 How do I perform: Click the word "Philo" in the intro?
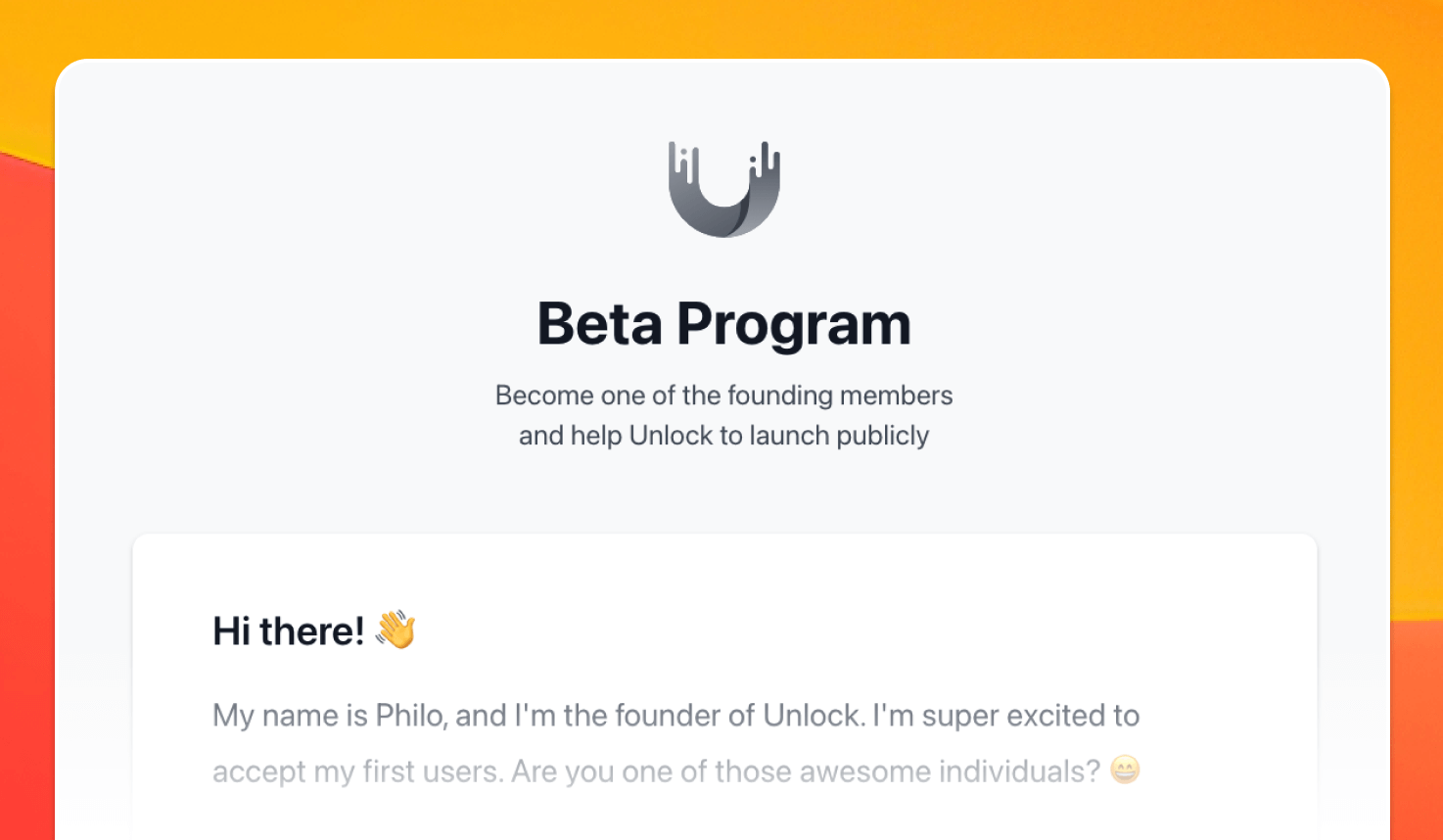coord(410,716)
